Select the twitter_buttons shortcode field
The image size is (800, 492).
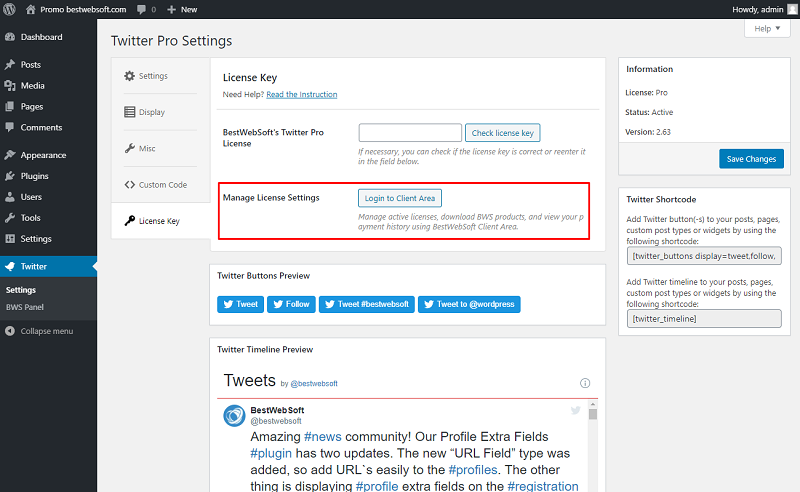click(704, 256)
